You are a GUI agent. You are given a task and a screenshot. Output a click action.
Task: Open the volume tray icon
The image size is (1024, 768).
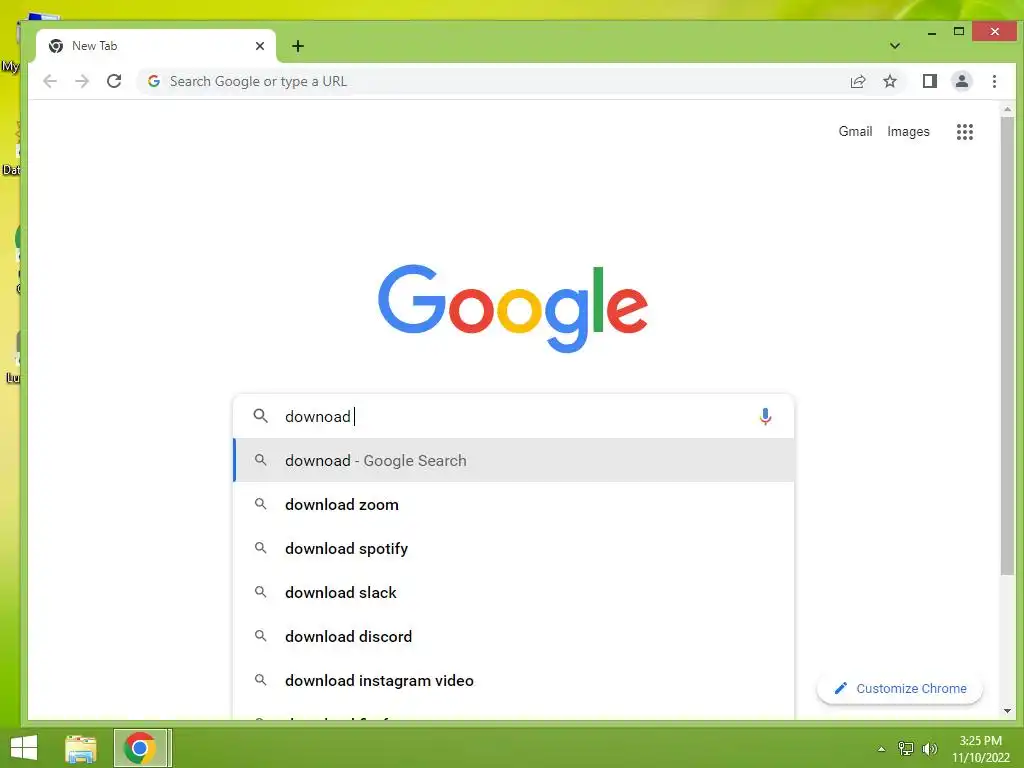929,748
